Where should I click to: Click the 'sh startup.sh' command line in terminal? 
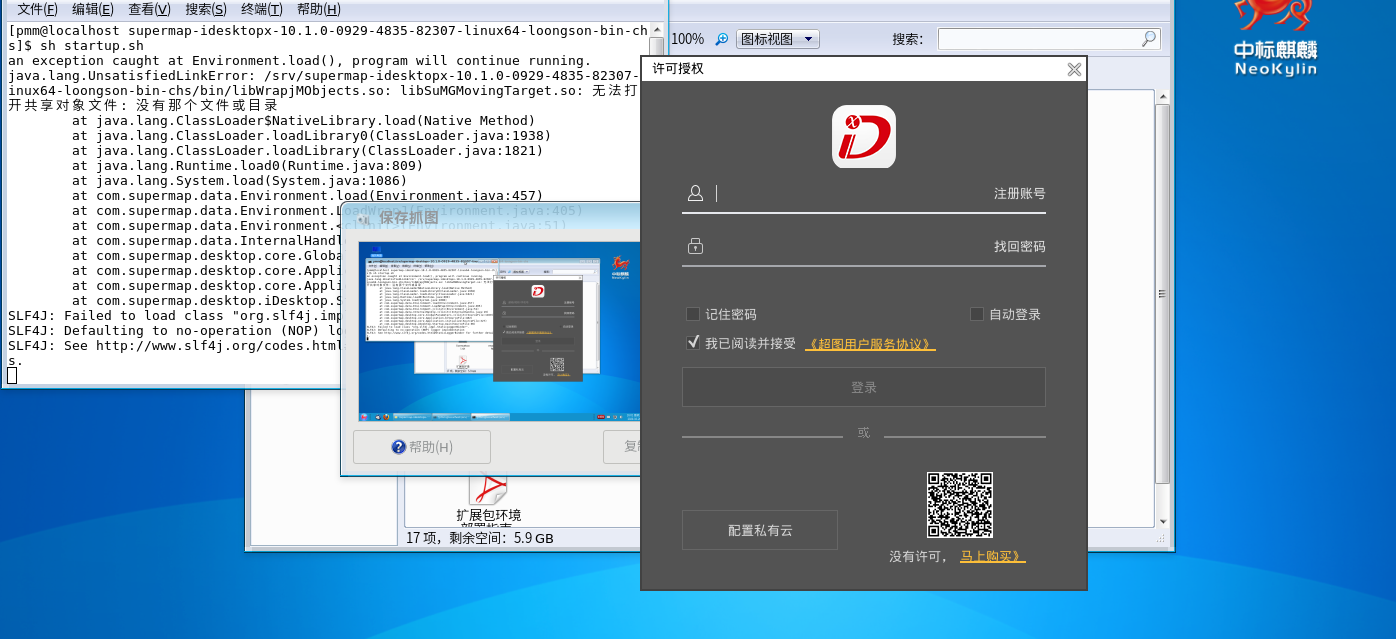(92, 46)
